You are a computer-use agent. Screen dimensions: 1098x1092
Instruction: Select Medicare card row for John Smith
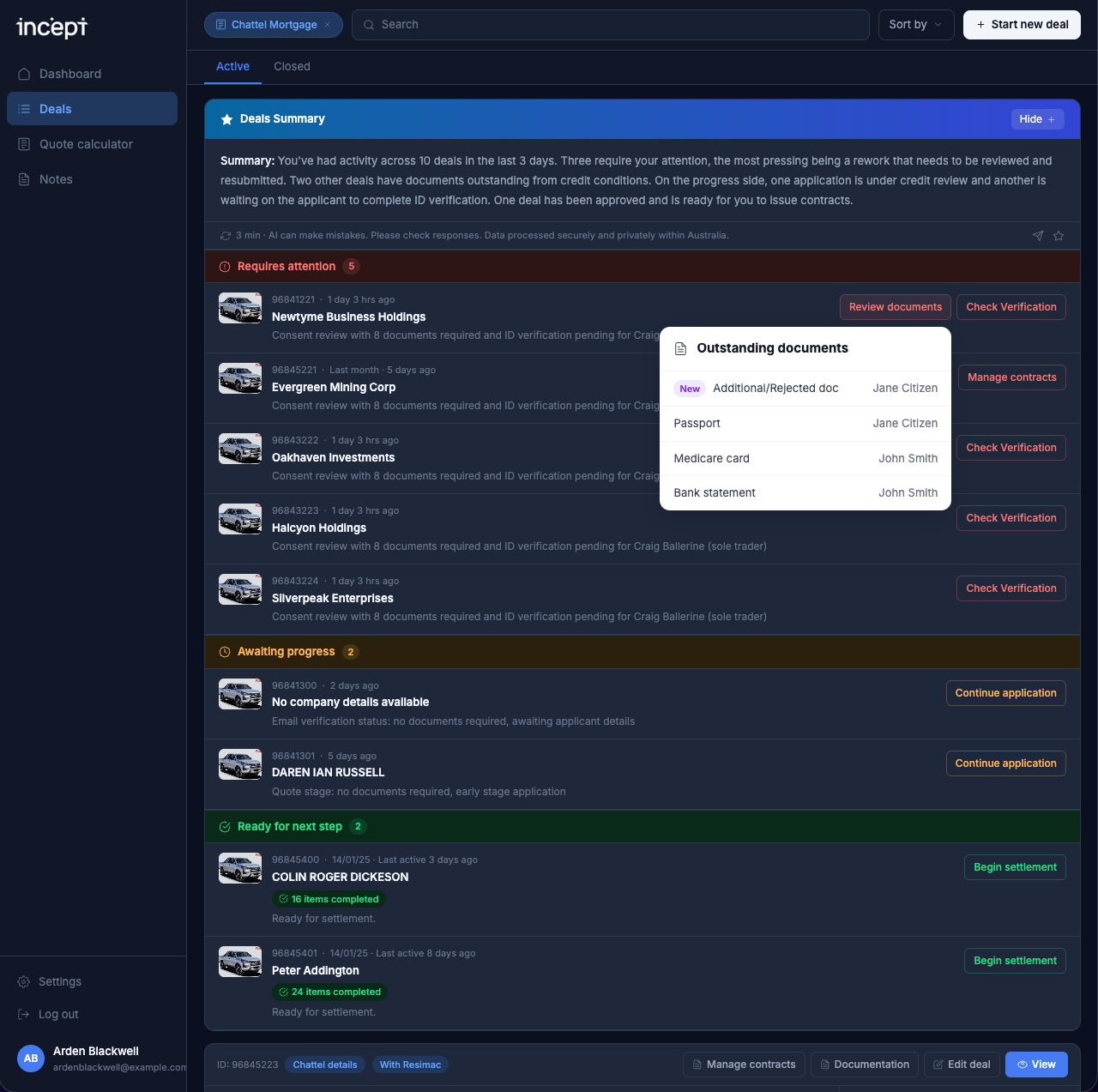(x=805, y=459)
